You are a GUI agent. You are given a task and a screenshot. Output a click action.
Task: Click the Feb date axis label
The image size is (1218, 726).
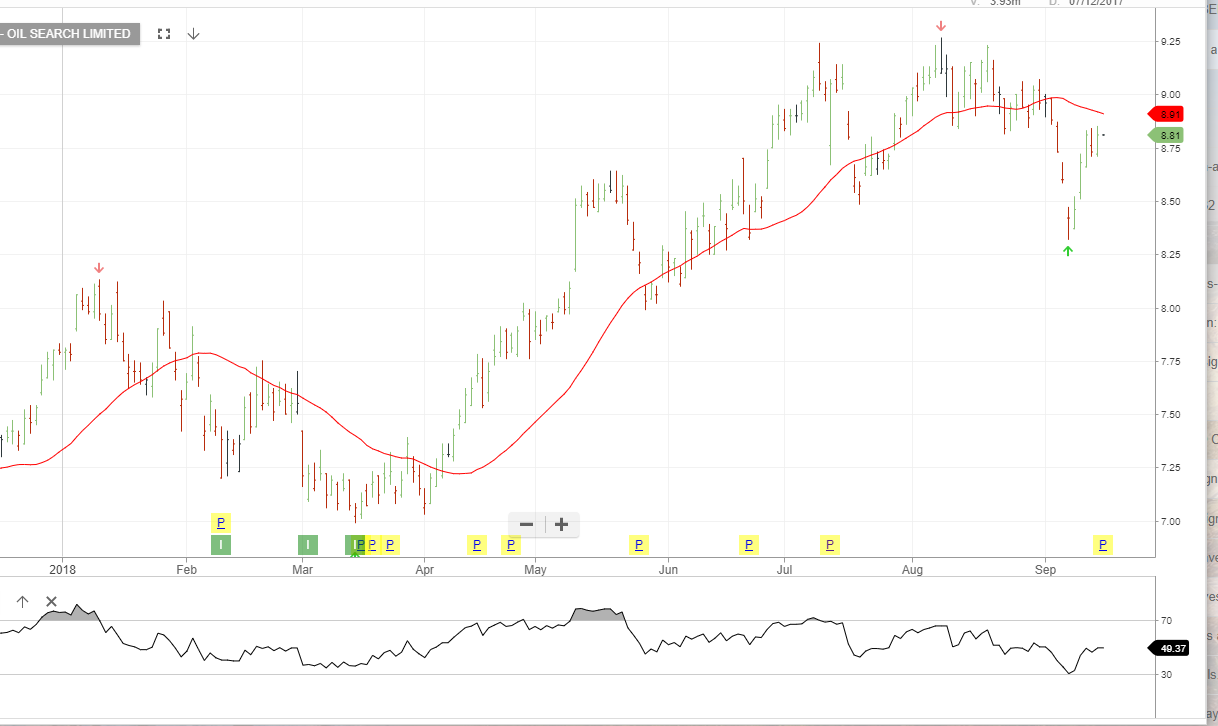pyautogui.click(x=186, y=569)
